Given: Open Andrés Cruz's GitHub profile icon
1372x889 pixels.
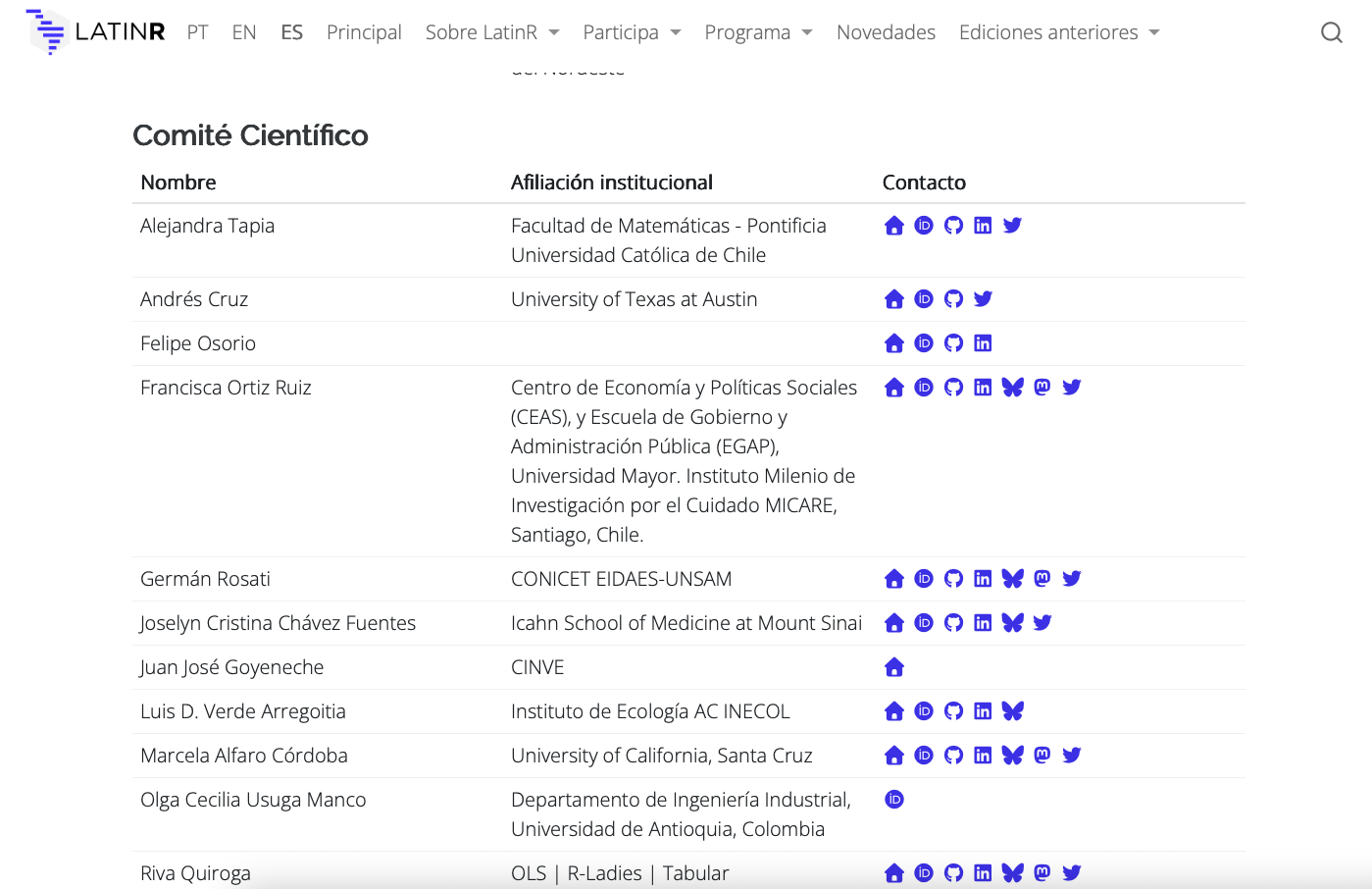Looking at the screenshot, I should point(953,299).
